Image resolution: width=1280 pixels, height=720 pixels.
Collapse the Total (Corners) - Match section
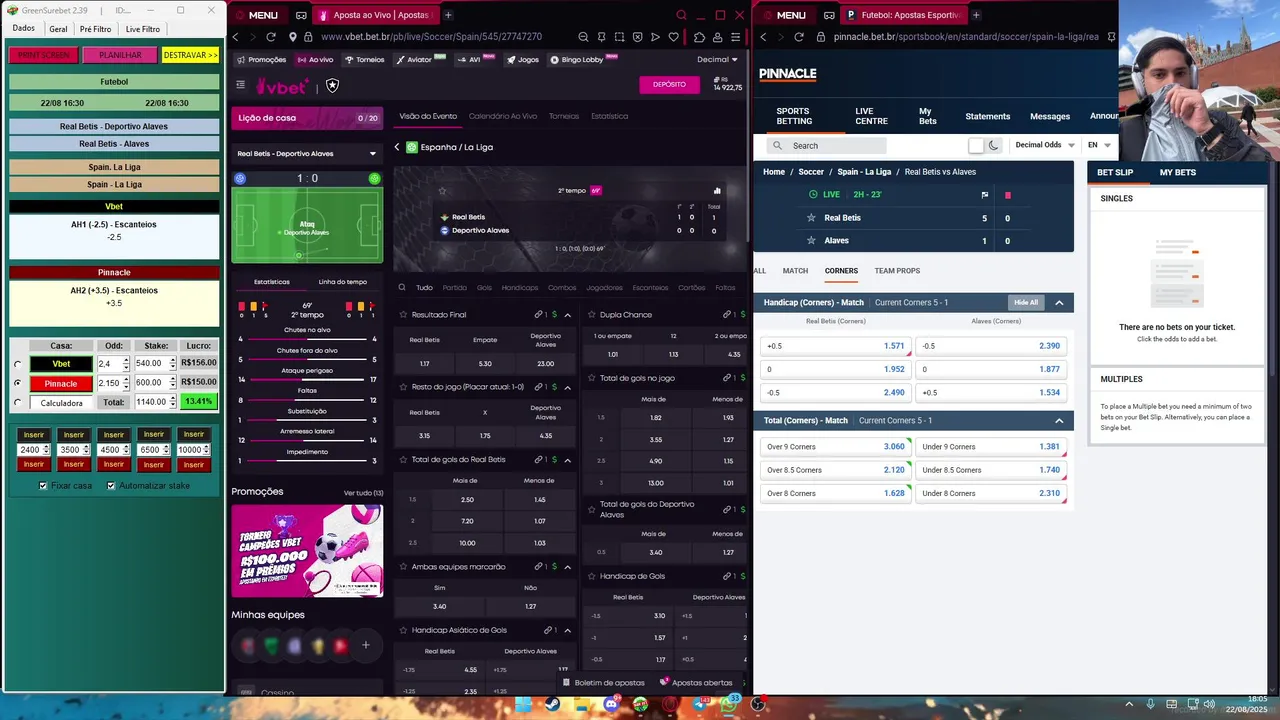1059,421
